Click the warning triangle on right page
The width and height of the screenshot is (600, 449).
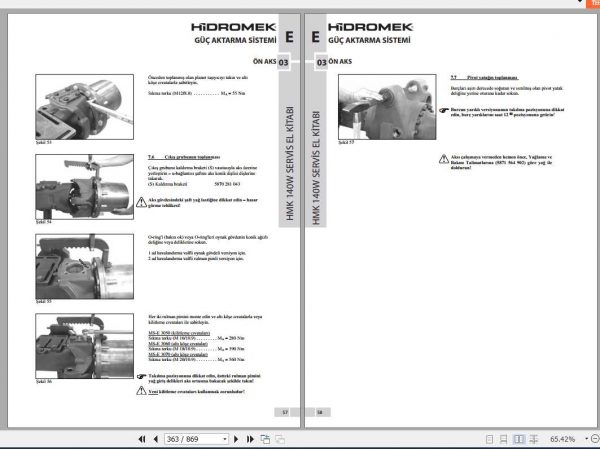444,159
